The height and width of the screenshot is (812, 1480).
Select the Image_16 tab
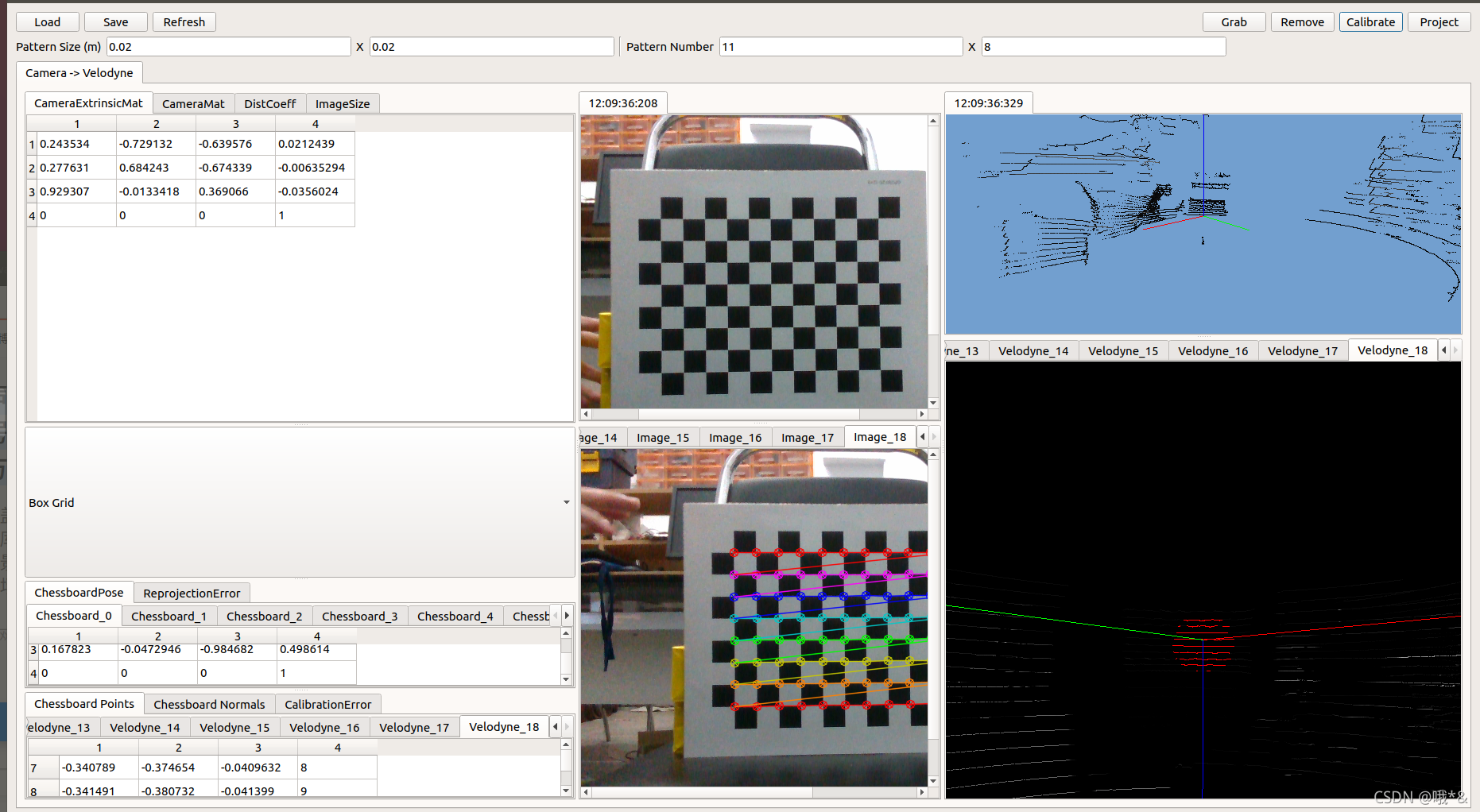point(735,438)
